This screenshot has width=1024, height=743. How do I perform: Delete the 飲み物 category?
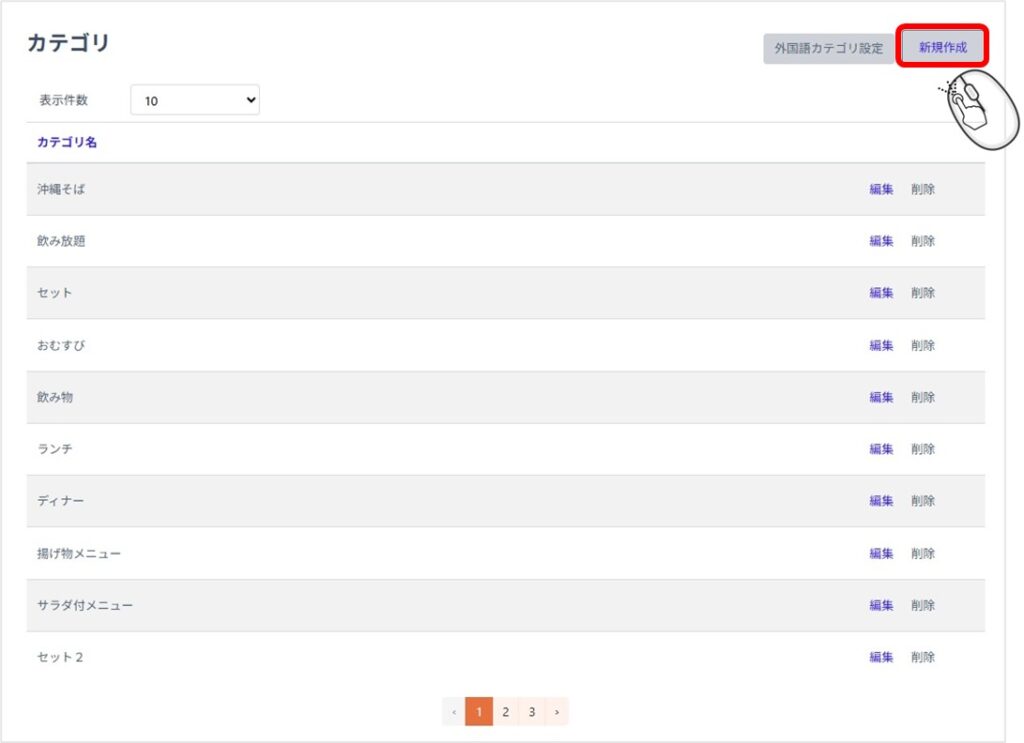coord(923,397)
